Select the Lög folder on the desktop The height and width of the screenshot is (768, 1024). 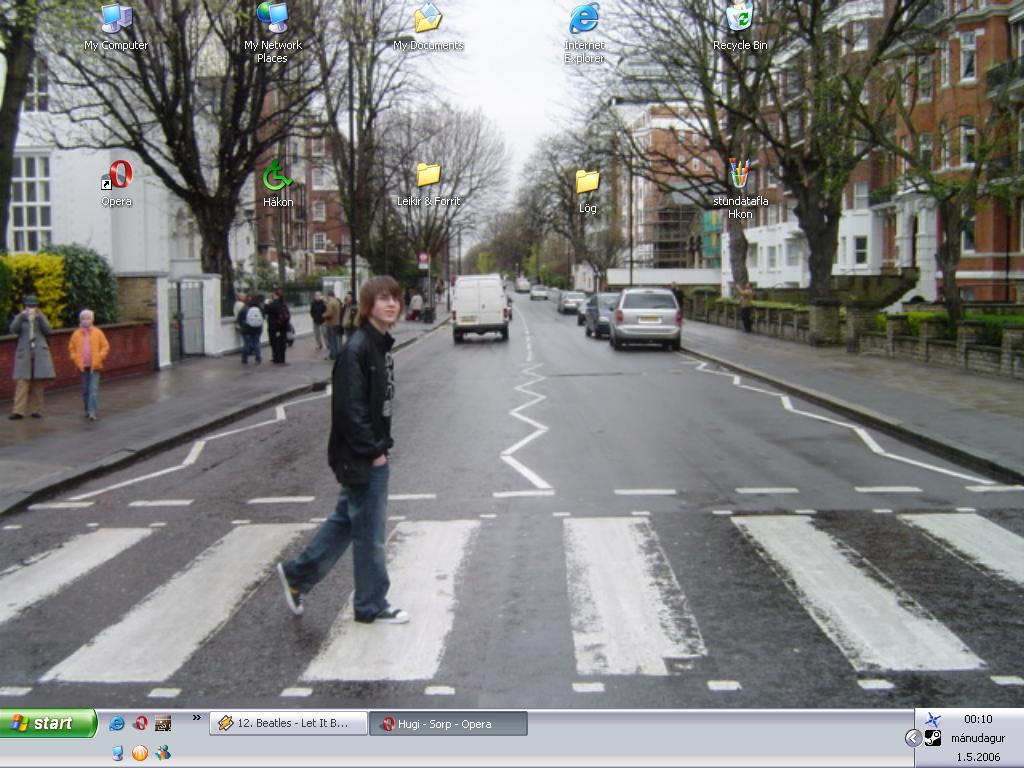tap(587, 191)
